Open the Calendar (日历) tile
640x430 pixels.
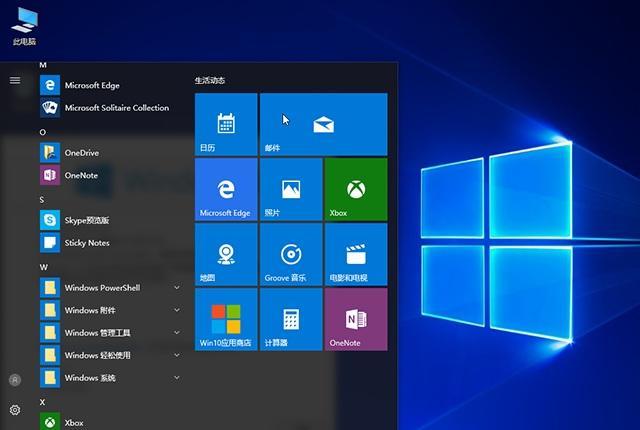tap(226, 124)
